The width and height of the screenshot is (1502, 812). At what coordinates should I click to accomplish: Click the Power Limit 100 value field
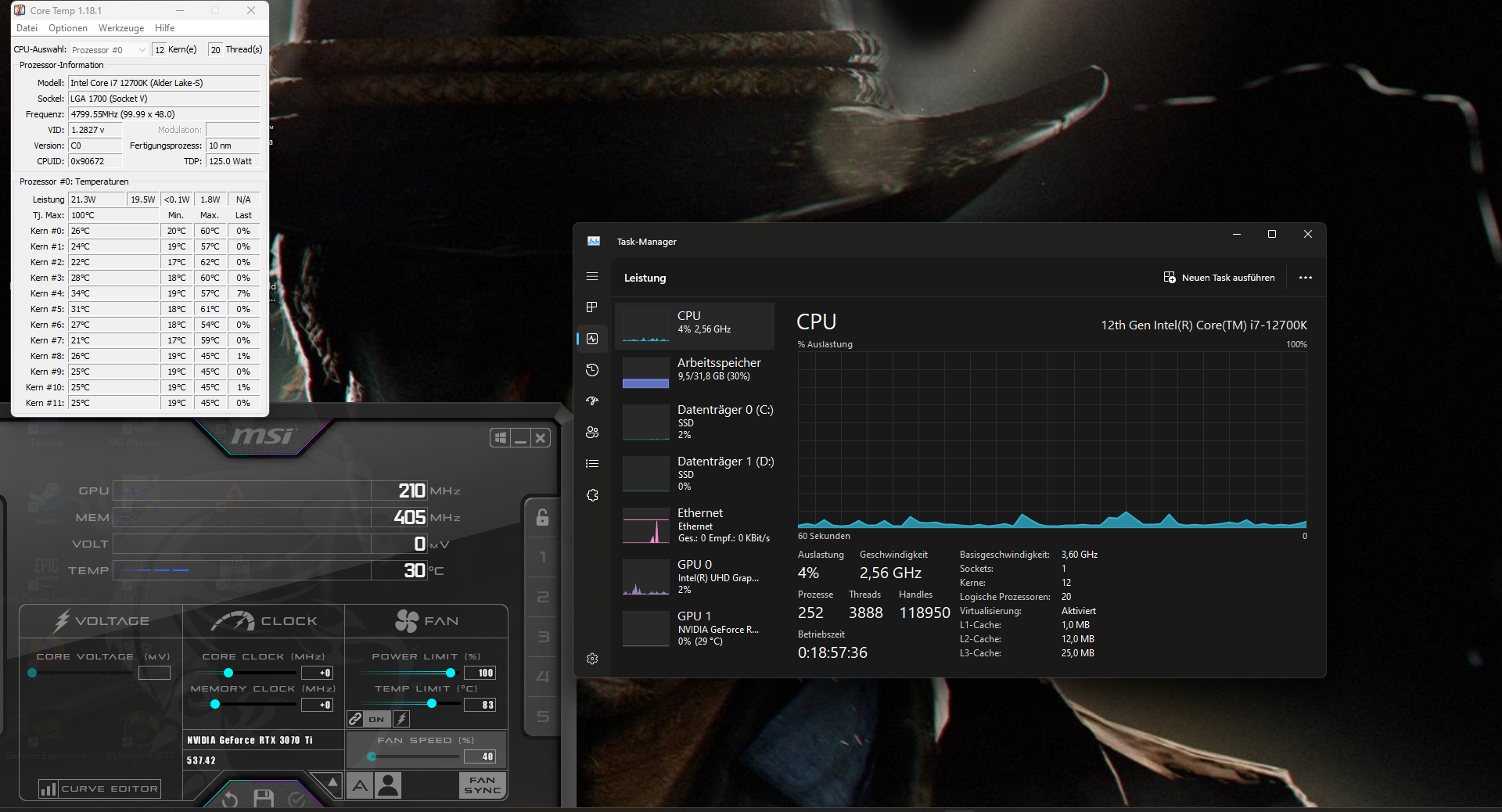[x=480, y=673]
